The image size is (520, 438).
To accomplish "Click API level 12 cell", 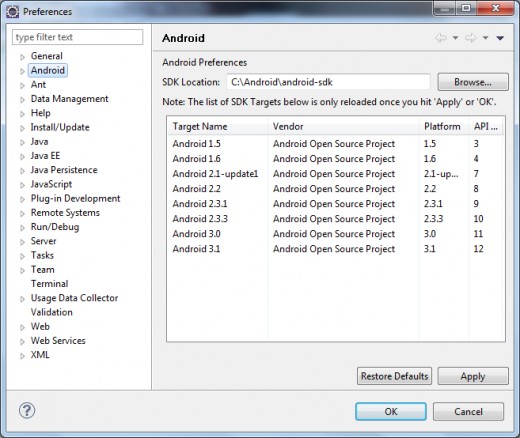I will 478,249.
